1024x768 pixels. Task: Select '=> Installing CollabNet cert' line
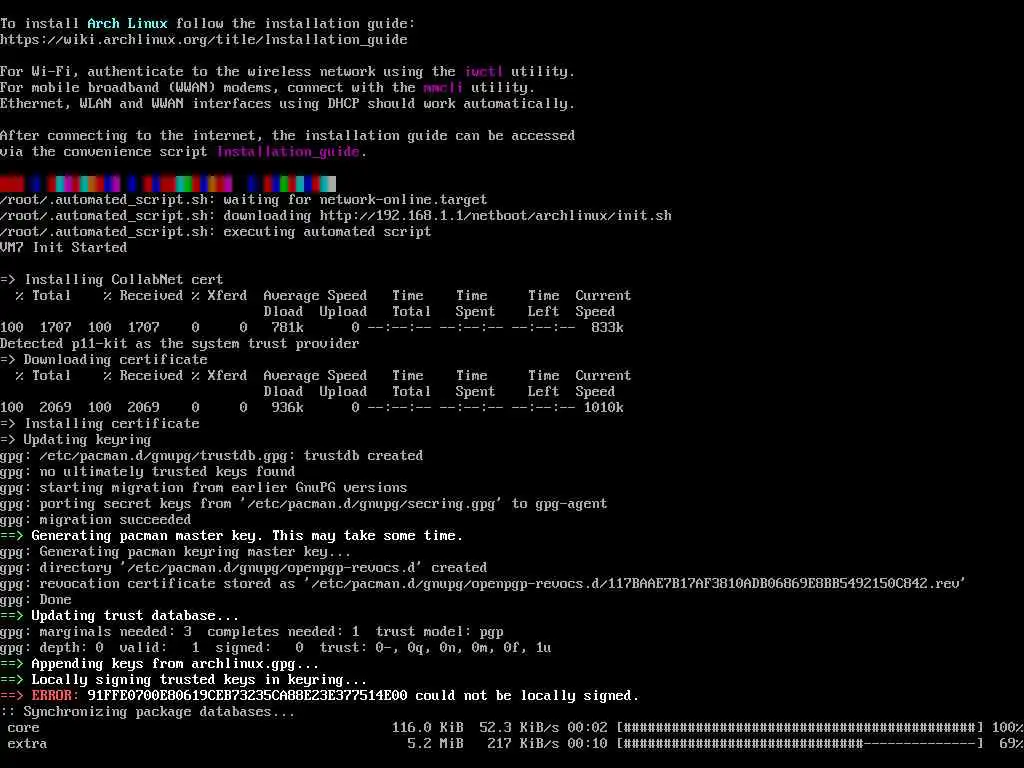tap(112, 280)
